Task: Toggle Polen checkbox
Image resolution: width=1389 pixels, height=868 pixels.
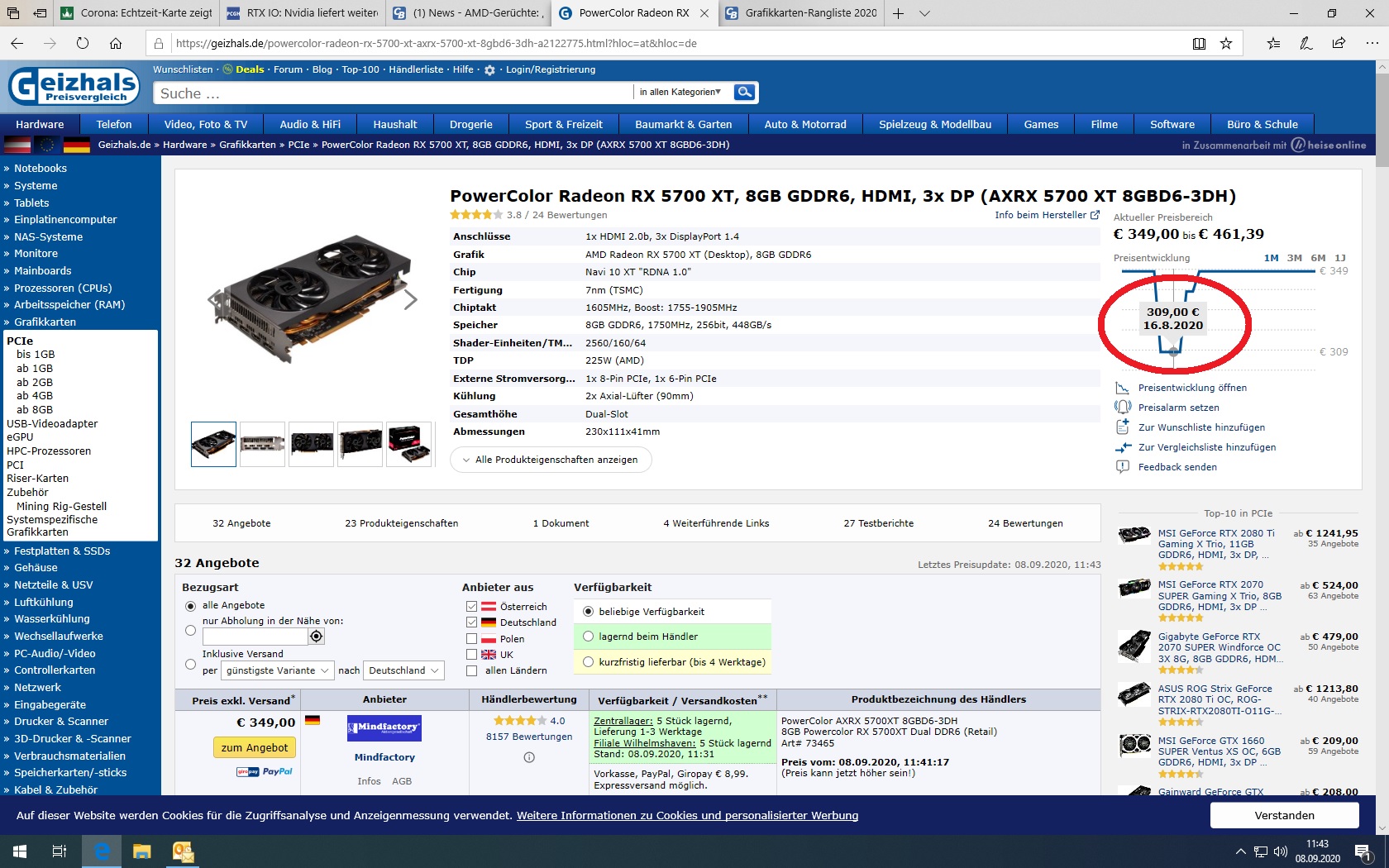Action: (471, 639)
